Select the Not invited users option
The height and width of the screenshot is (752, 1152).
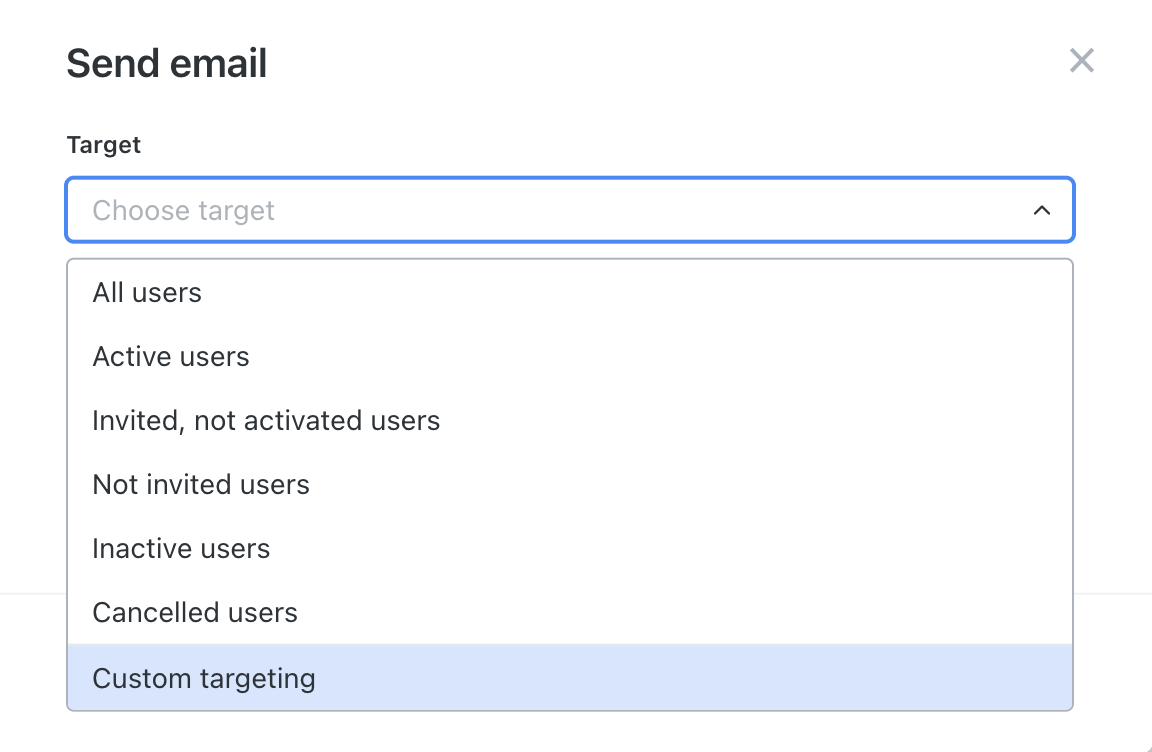570,484
